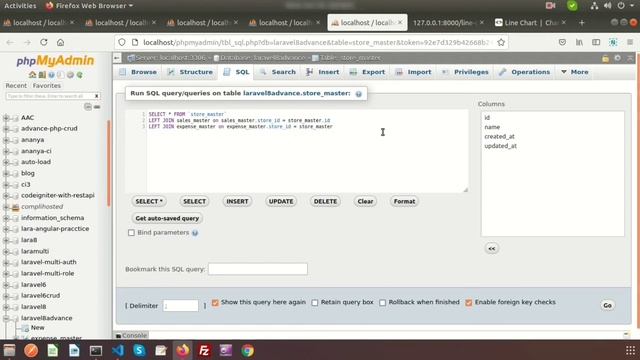This screenshot has height=360, width=640.
Task: Click the Bookmark this SQL query field
Action: (x=258, y=269)
